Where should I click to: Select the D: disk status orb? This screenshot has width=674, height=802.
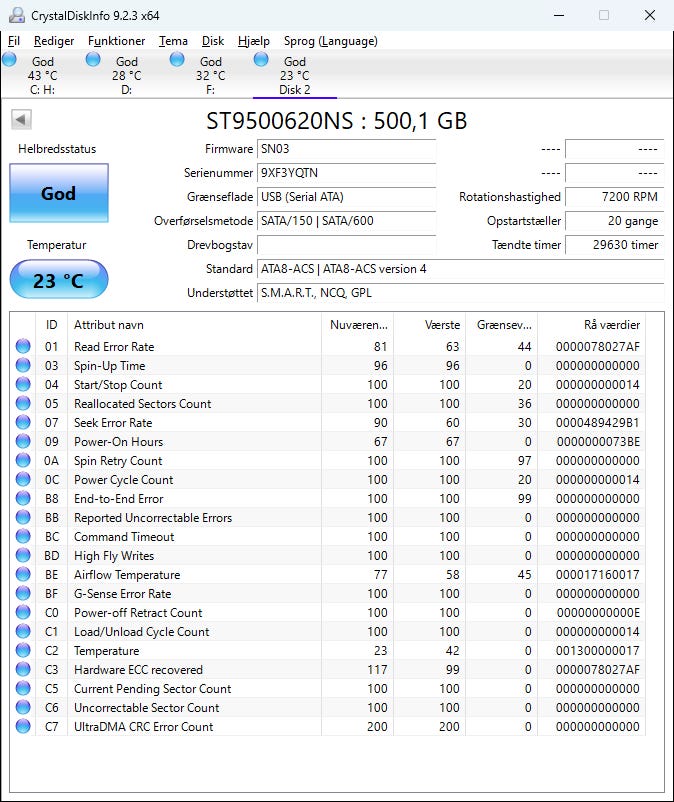tap(93, 60)
